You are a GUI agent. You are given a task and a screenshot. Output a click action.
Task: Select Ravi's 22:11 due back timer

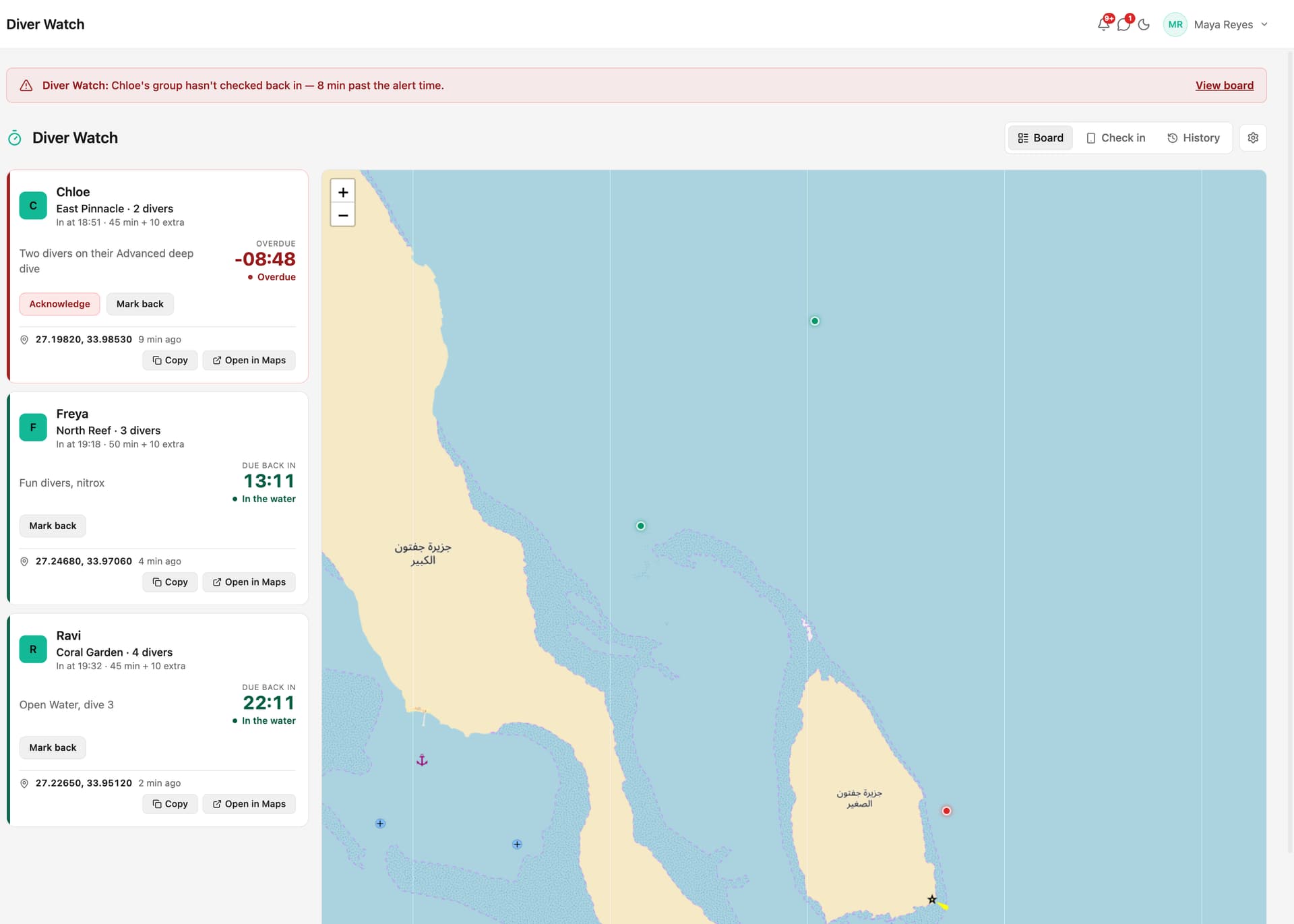coord(269,702)
